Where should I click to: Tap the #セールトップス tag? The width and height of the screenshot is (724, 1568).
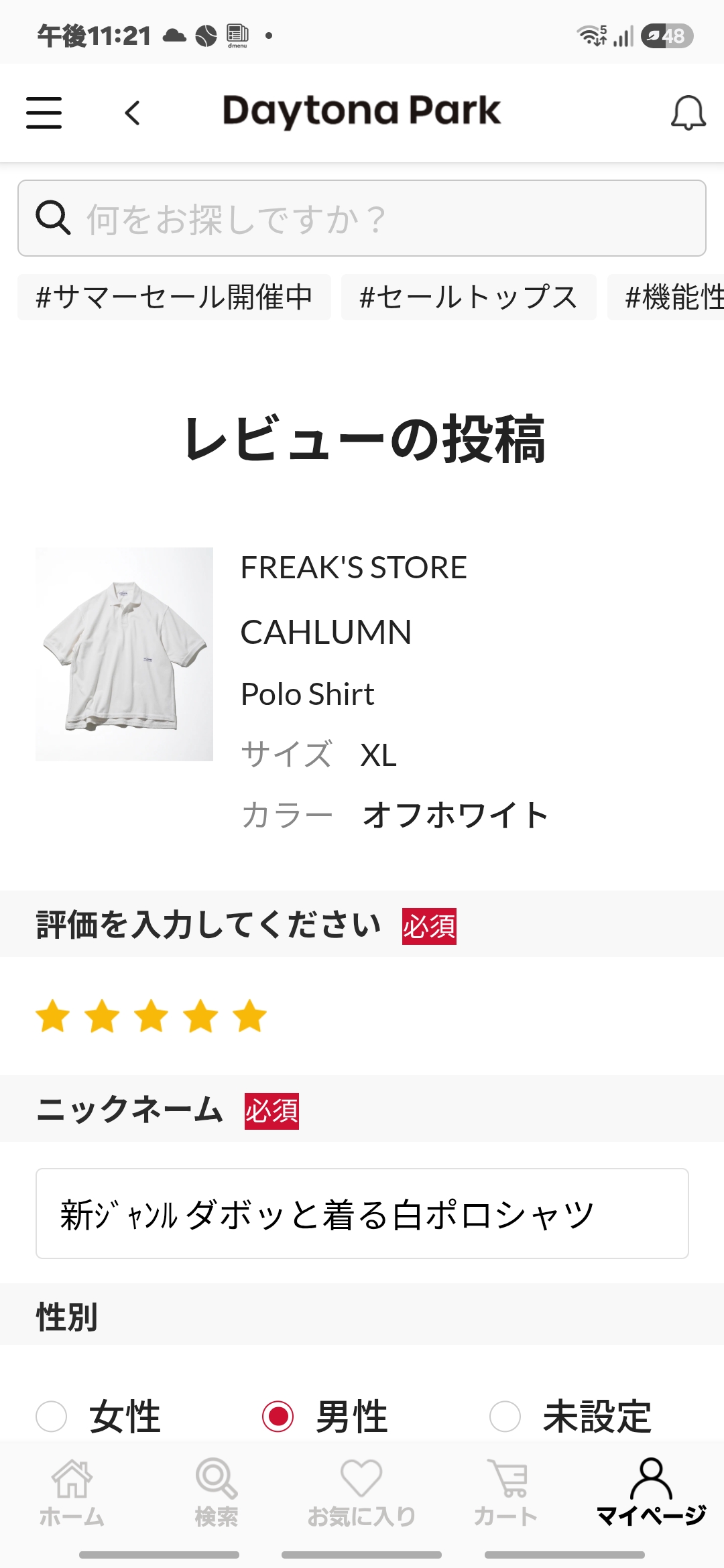[x=469, y=297]
